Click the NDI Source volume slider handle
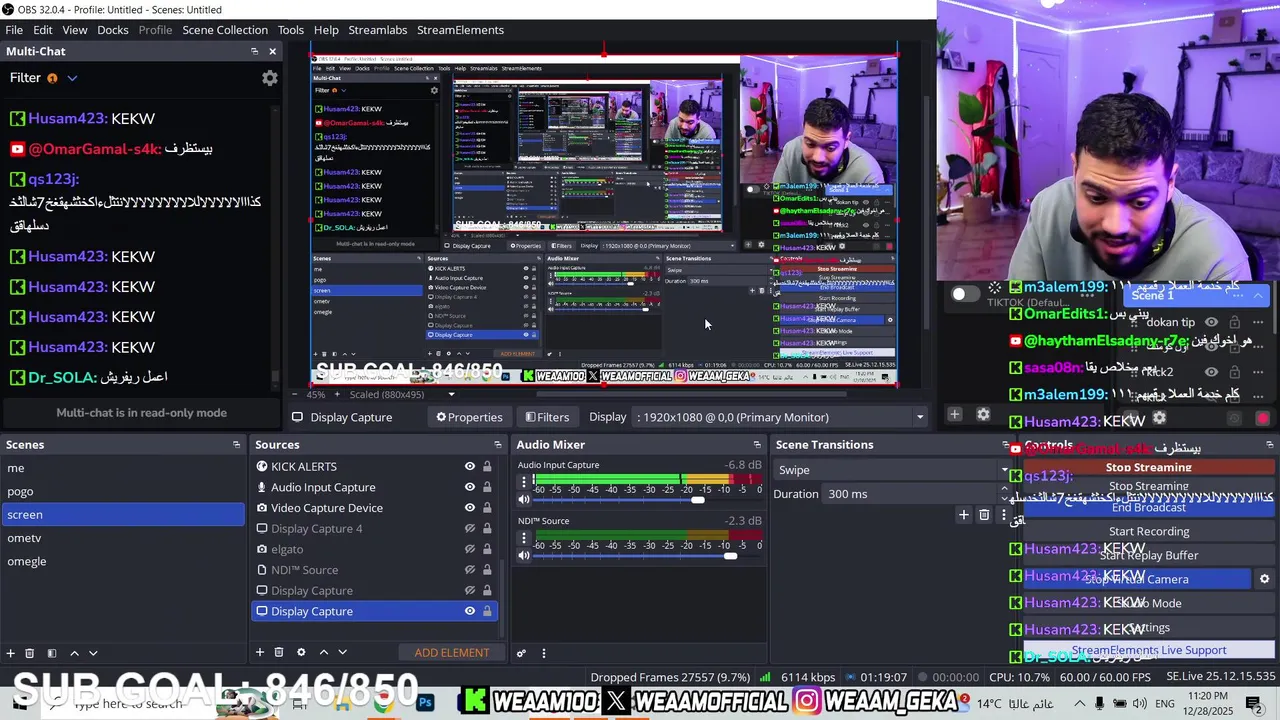1280x720 pixels. pyautogui.click(x=730, y=555)
